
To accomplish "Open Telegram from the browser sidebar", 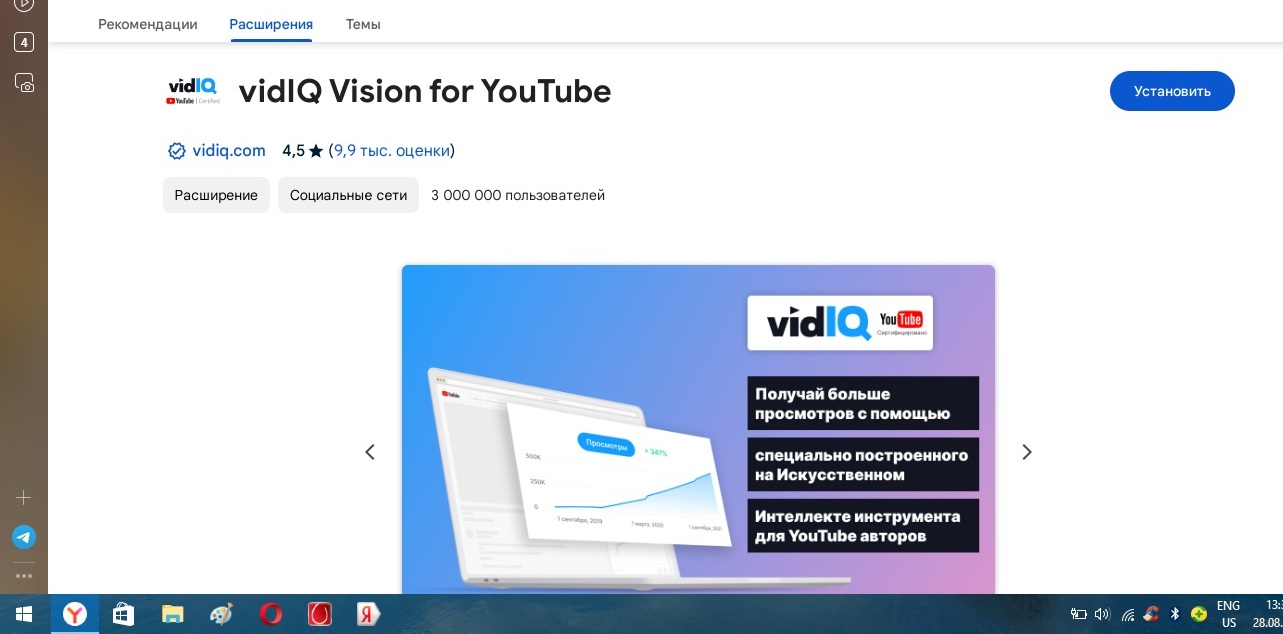I will (24, 537).
